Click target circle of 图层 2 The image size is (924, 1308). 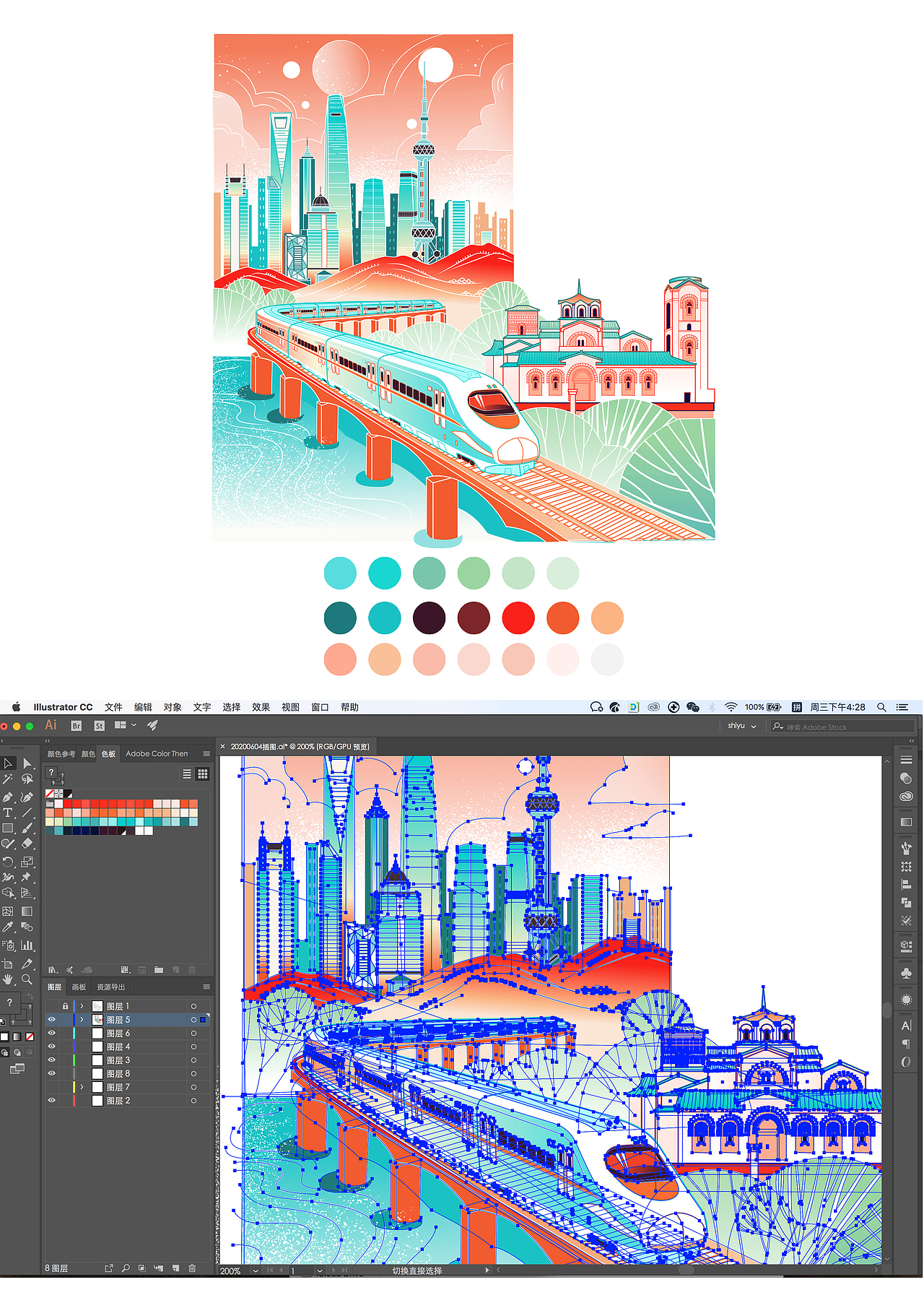point(193,1101)
